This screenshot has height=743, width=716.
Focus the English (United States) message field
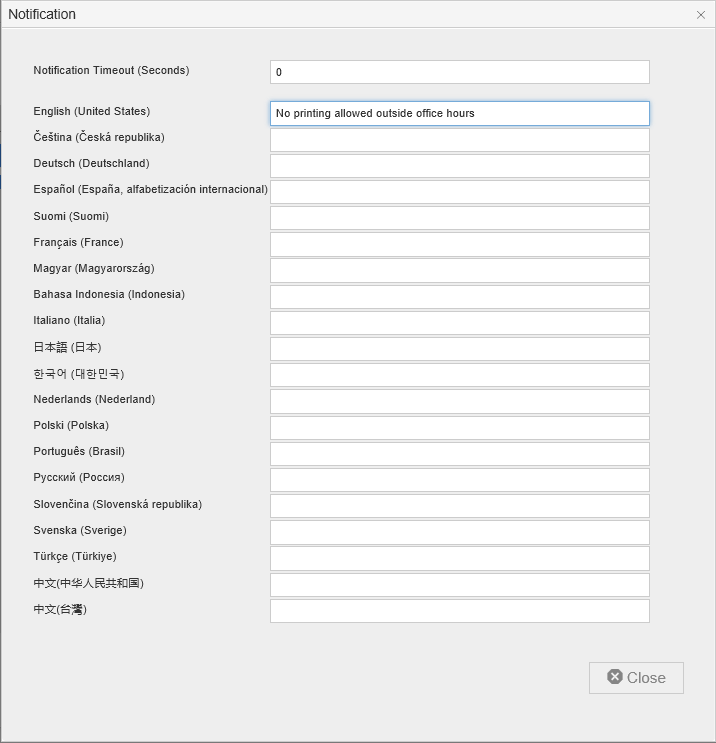coord(459,113)
